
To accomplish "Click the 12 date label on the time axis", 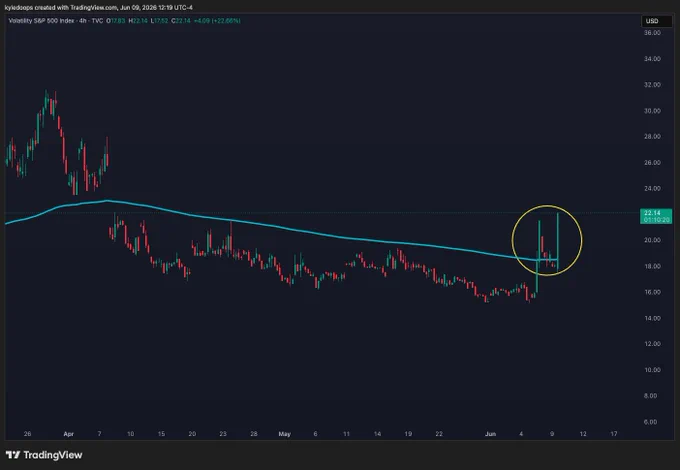I will tap(583, 434).
